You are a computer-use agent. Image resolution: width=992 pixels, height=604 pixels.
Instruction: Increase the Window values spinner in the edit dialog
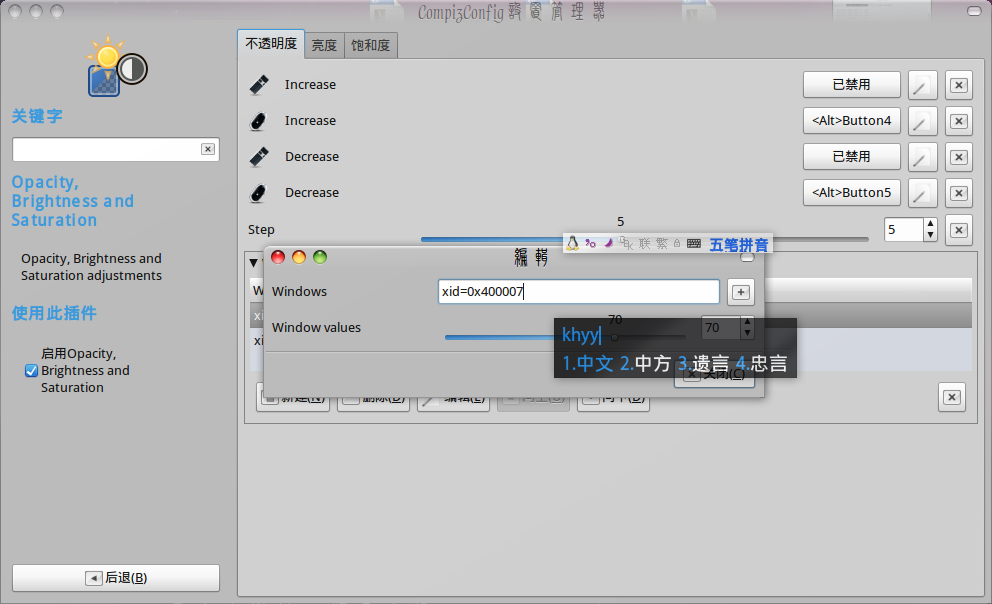click(x=747, y=322)
